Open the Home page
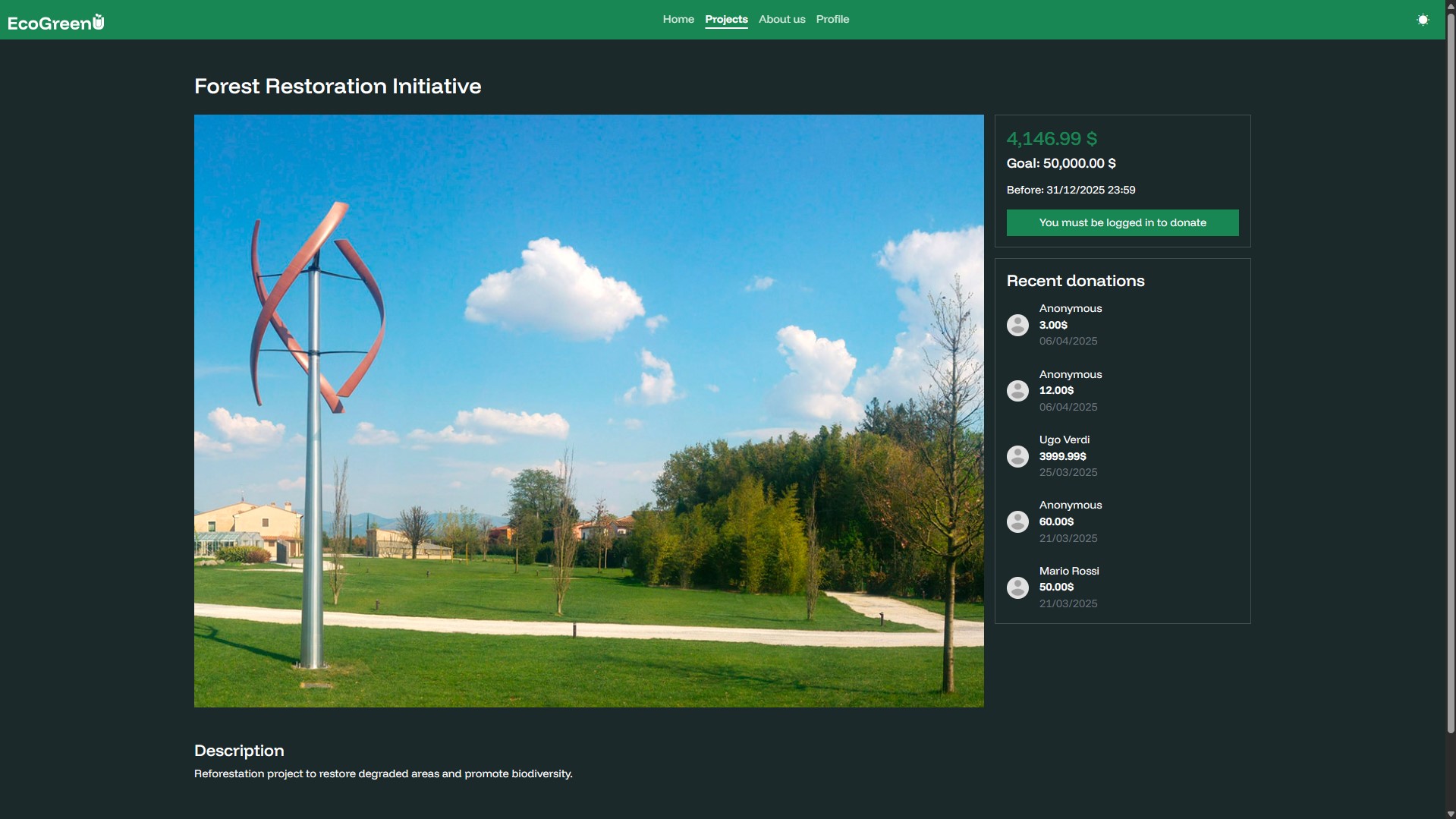The image size is (1456, 819). pos(678,20)
